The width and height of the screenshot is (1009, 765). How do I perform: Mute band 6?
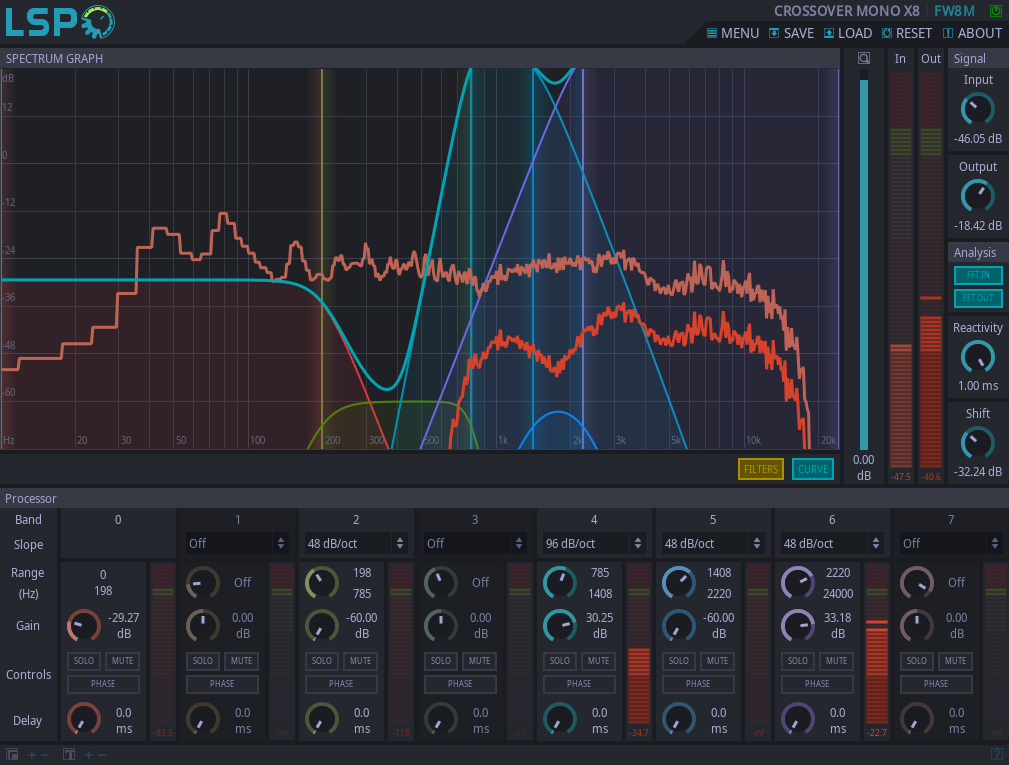pos(837,661)
